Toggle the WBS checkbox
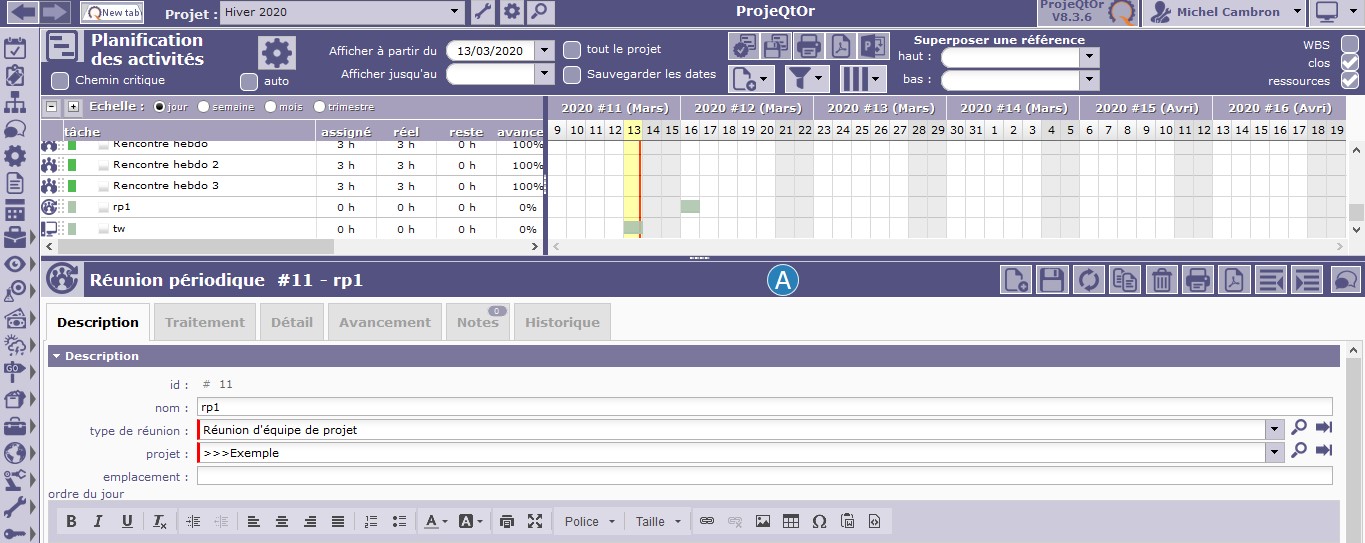Screen dimensions: 1365x543 click(x=1350, y=45)
